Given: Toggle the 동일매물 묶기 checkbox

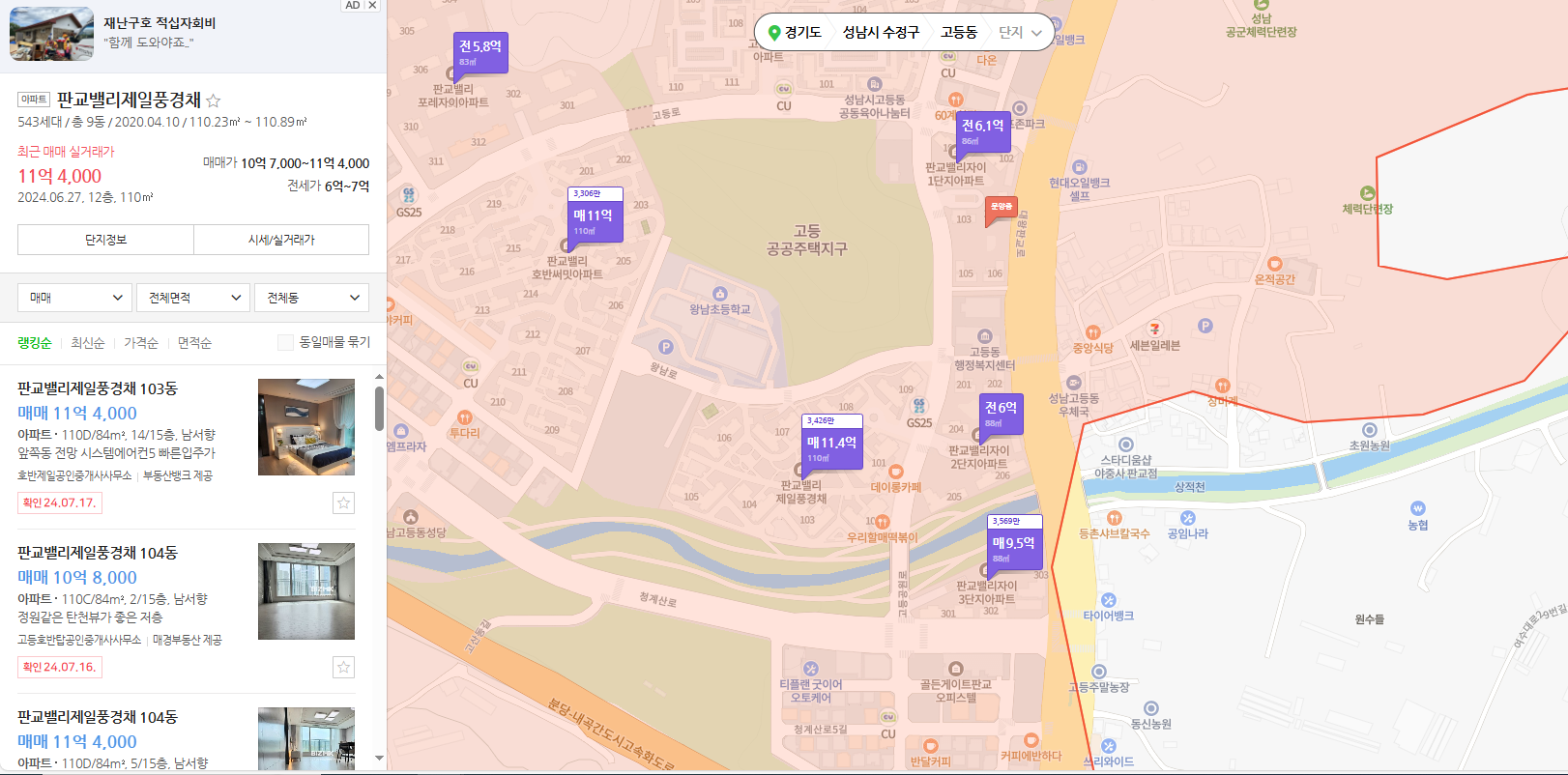Looking at the screenshot, I should click(285, 342).
